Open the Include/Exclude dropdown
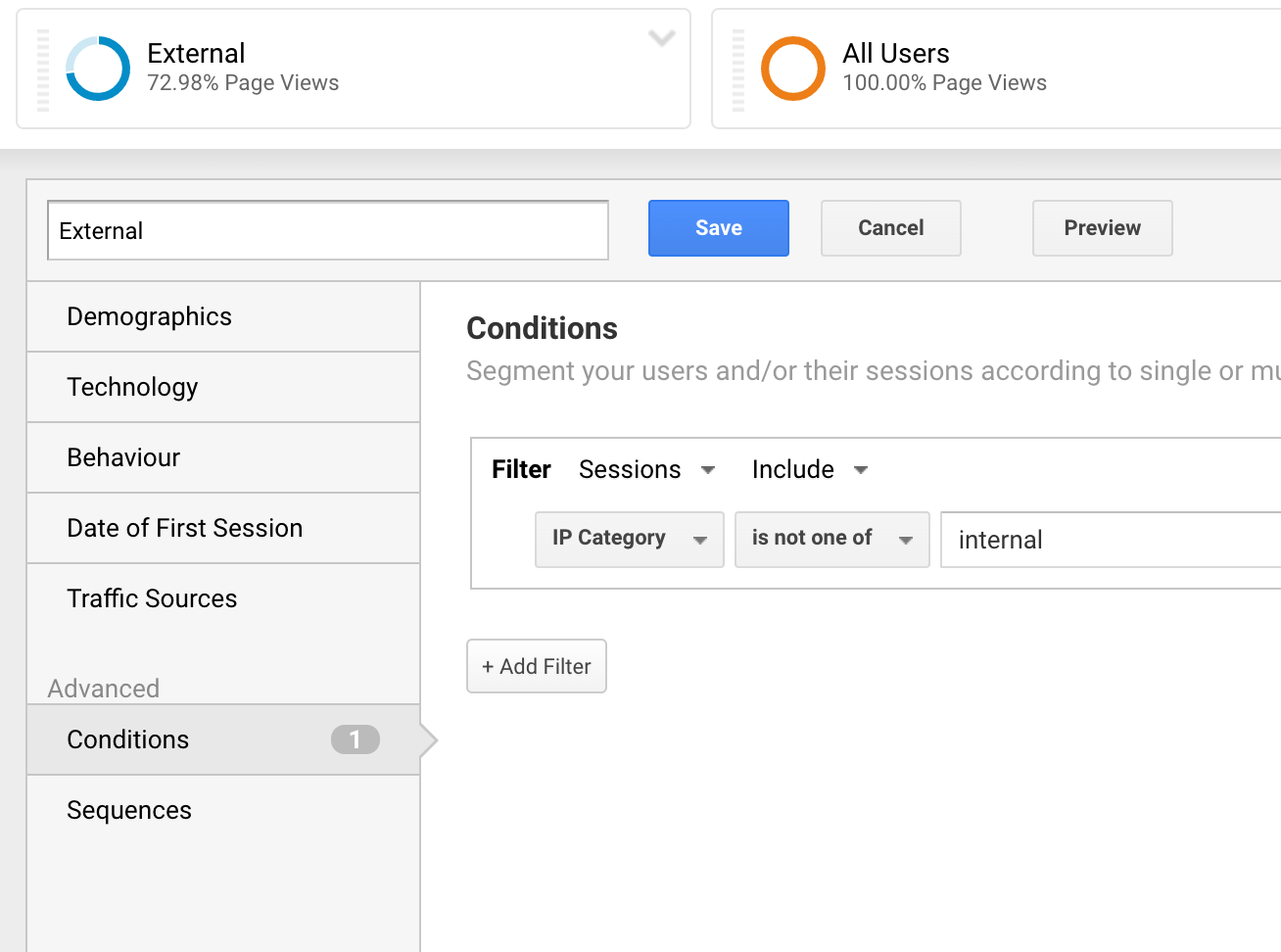Viewport: 1281px width, 952px height. click(810, 470)
